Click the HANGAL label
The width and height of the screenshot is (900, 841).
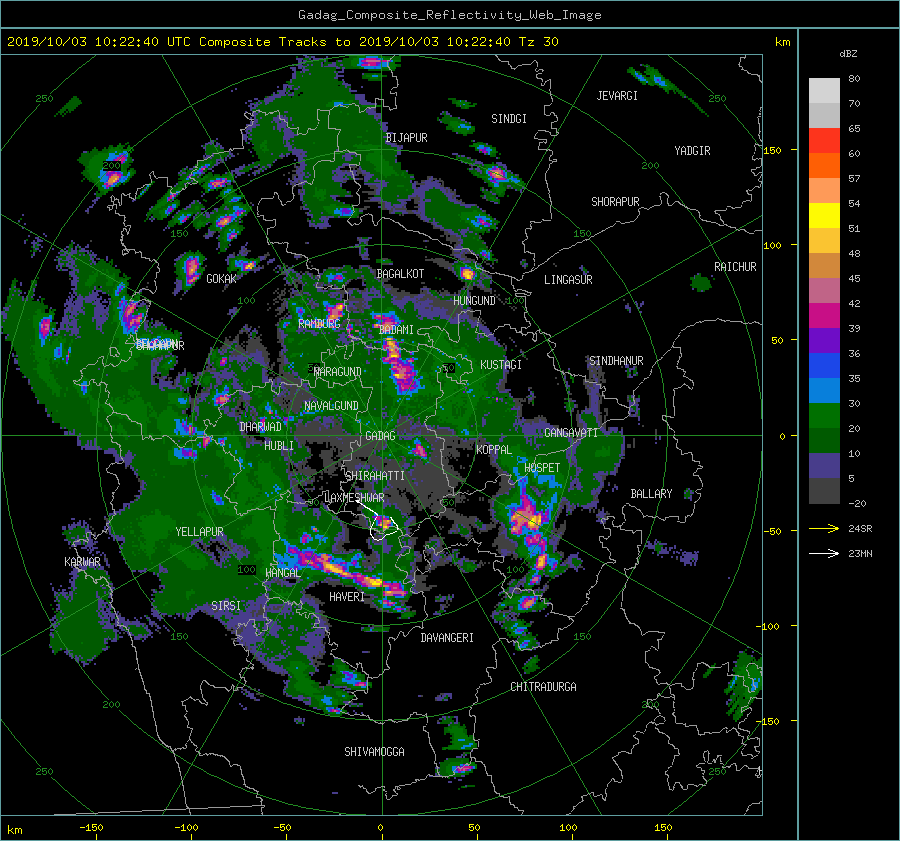pos(282,573)
